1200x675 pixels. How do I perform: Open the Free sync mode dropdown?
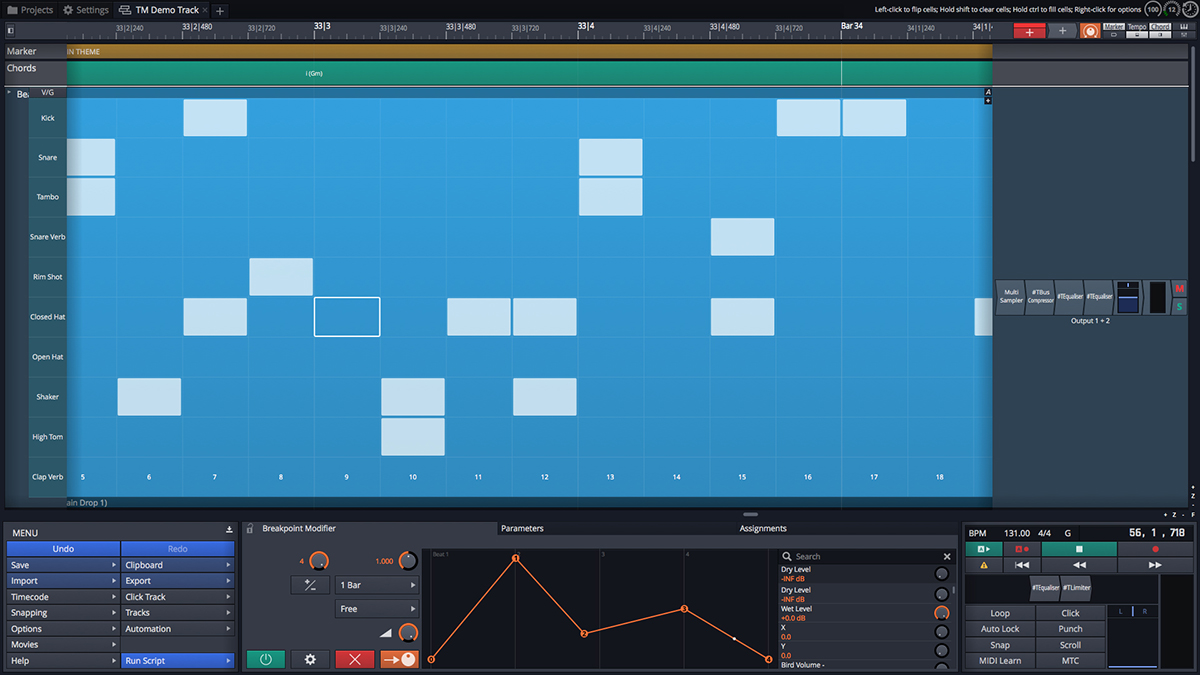(x=377, y=608)
